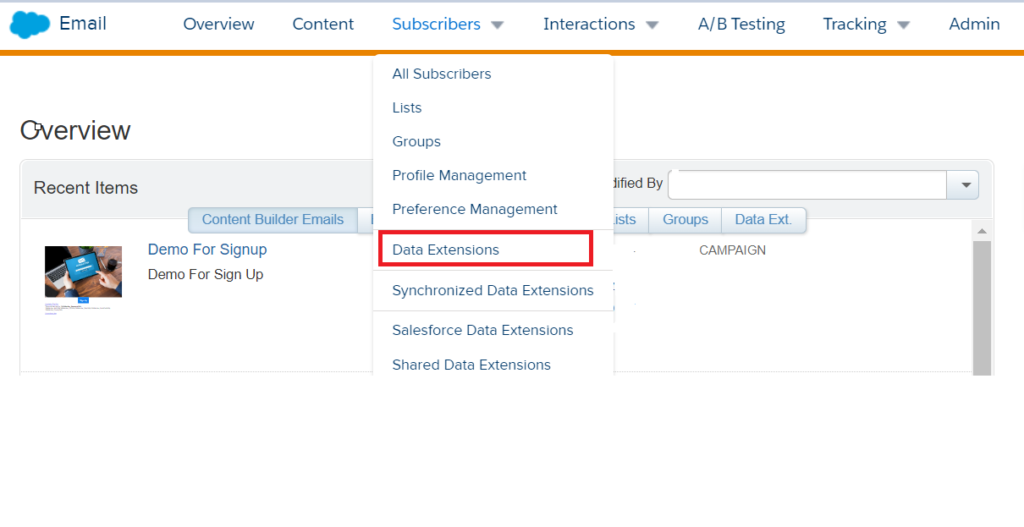Click the CAMPAIGN text
Viewport: 1024px width, 527px height.
(x=732, y=250)
